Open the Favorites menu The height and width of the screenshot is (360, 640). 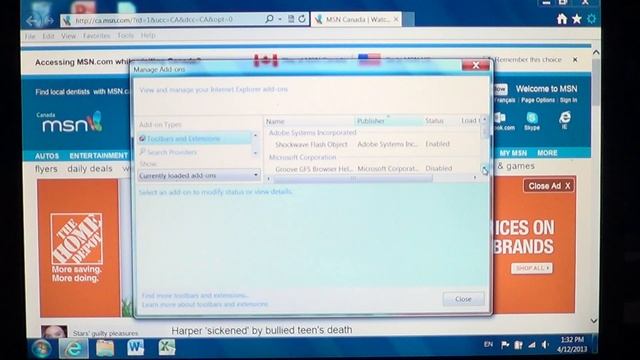(97, 36)
